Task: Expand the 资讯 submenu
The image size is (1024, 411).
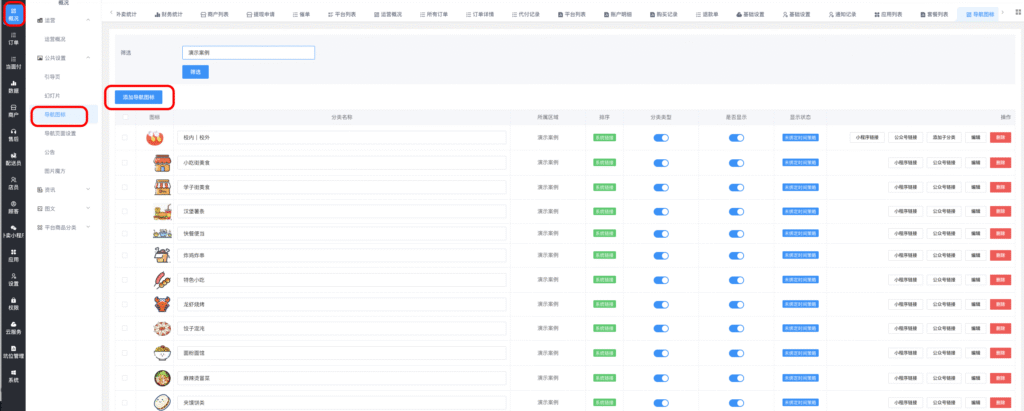Action: point(88,189)
